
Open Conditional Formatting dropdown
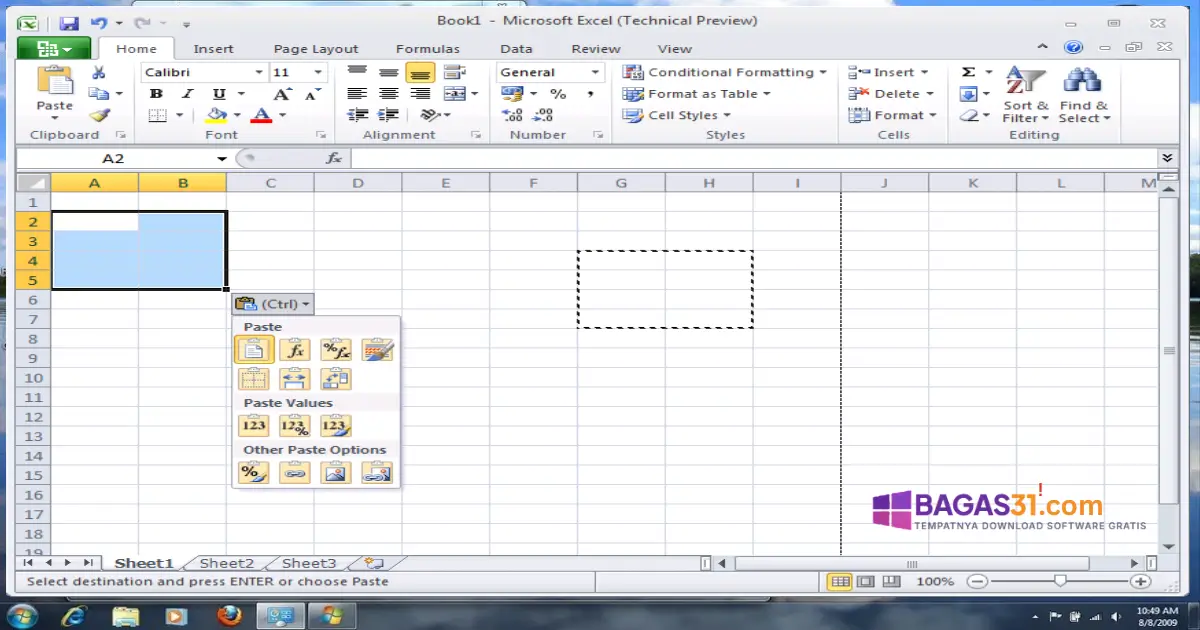tap(725, 72)
